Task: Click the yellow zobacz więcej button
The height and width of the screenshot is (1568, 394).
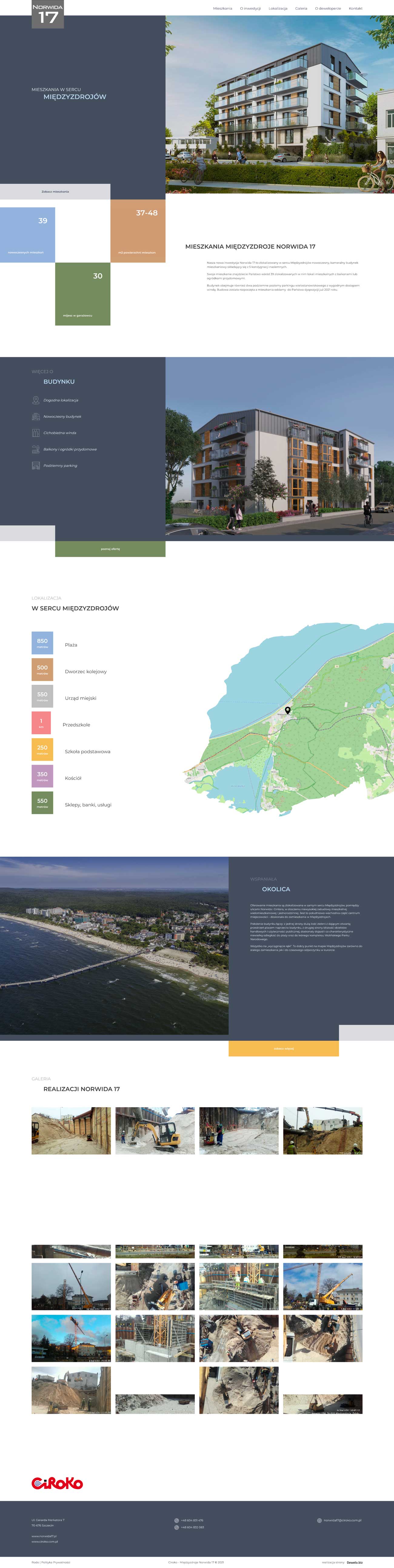Action: [x=283, y=1049]
